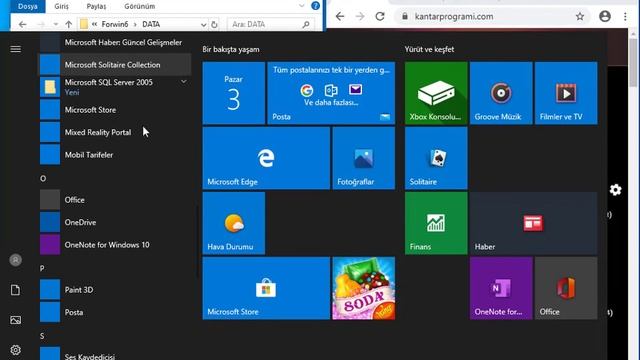Screen dimensions: 640x360
Task: Go back in Chrome
Action: click(340, 16)
